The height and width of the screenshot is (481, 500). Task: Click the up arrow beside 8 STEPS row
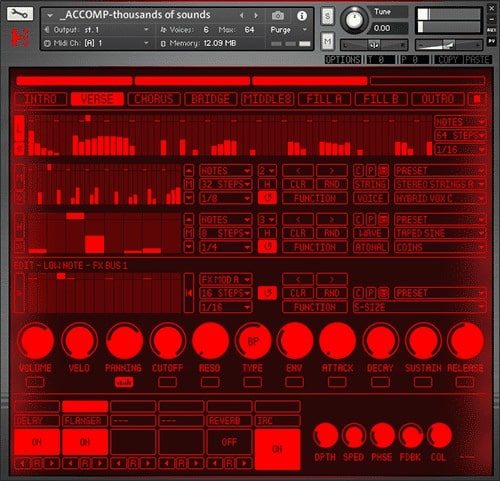(189, 220)
